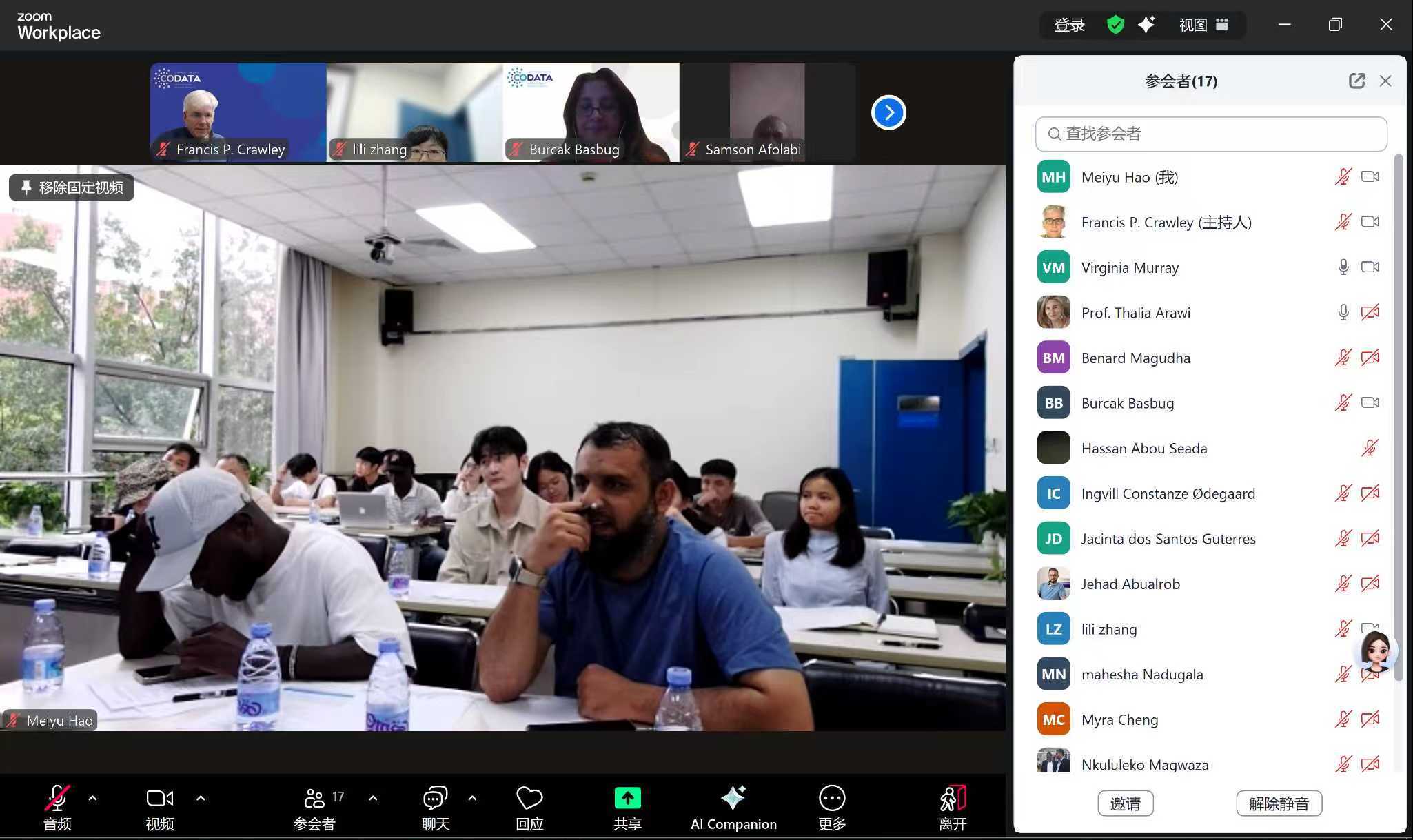The image size is (1413, 840).
Task: Click the Leave meeting icon
Action: pos(953,799)
